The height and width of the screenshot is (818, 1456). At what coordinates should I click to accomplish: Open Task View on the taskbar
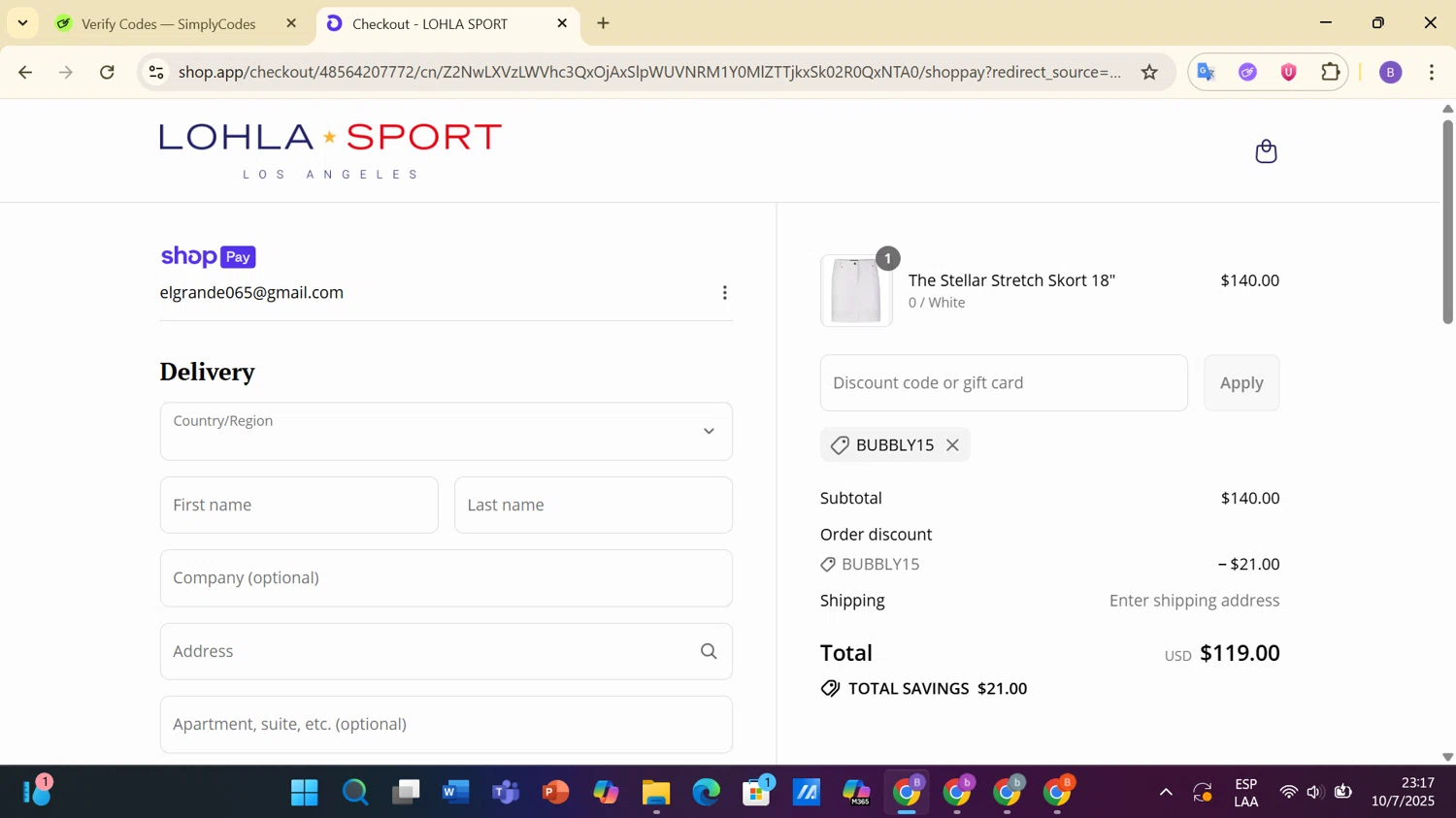point(406,793)
